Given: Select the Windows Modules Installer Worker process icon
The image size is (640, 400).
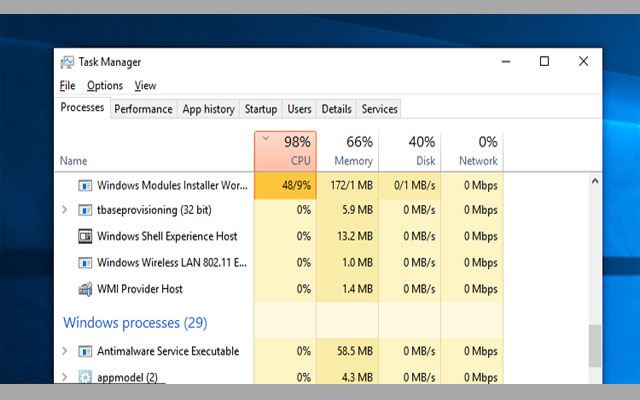Looking at the screenshot, I should point(85,185).
